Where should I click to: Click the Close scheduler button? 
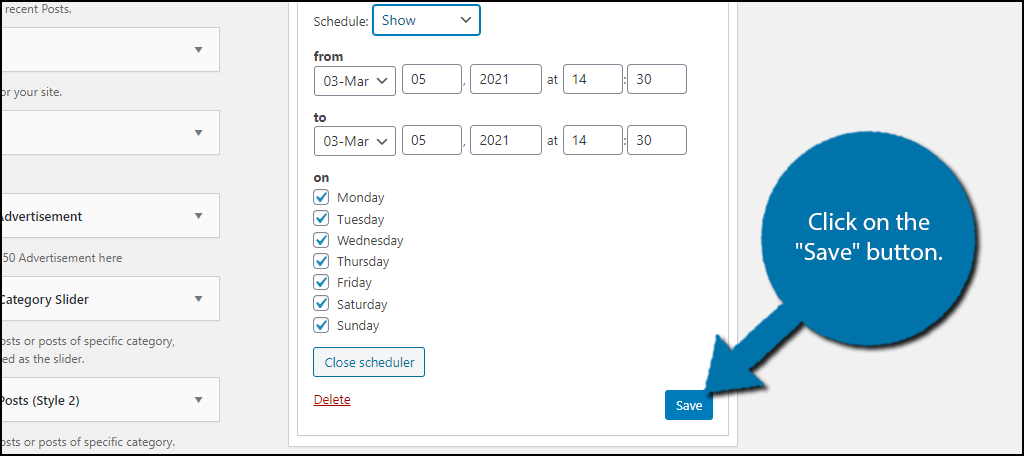[369, 363]
